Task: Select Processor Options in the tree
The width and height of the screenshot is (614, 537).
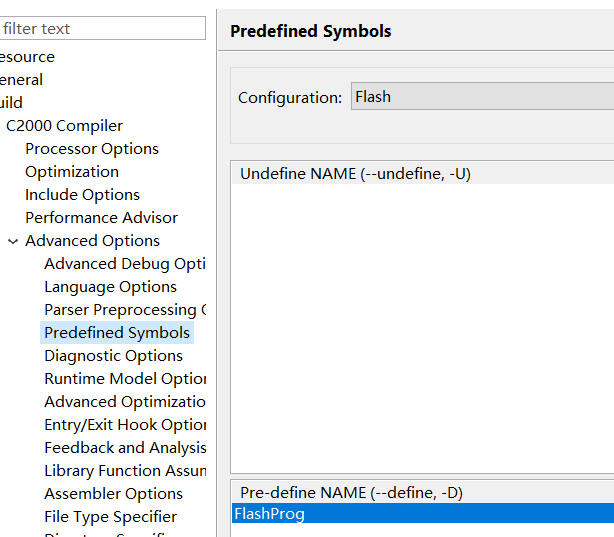Action: pos(92,149)
